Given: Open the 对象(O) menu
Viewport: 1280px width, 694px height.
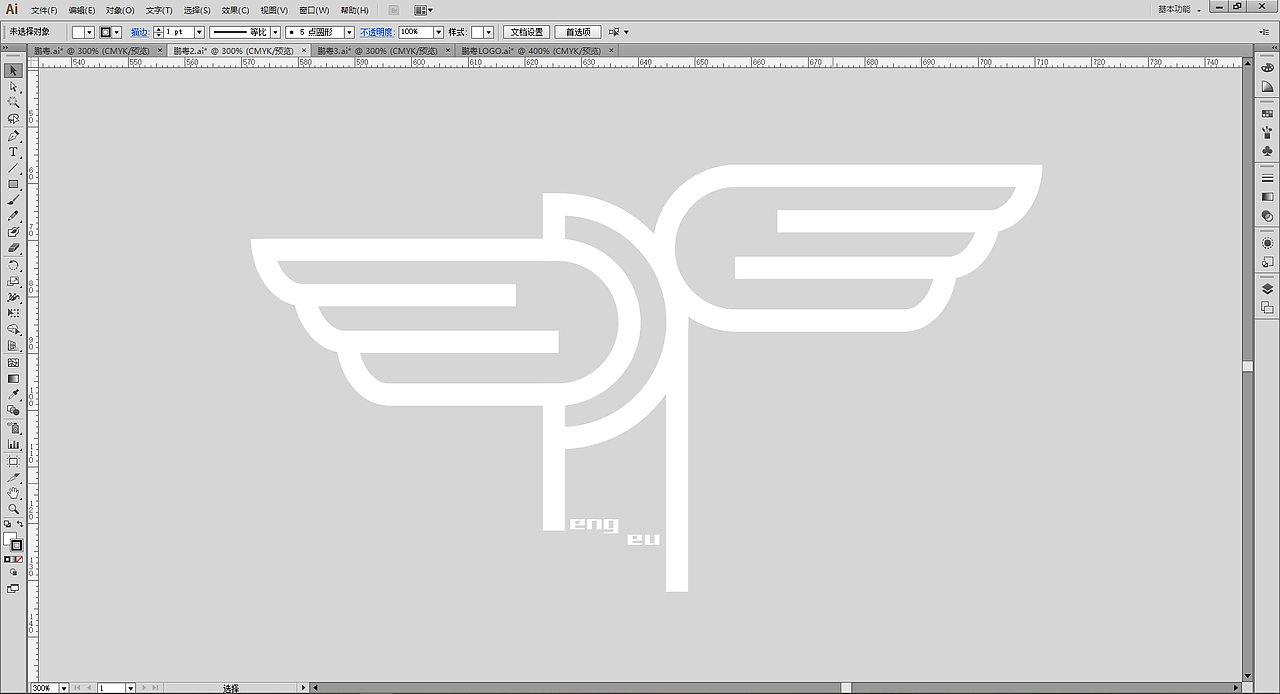Looking at the screenshot, I should [x=120, y=10].
